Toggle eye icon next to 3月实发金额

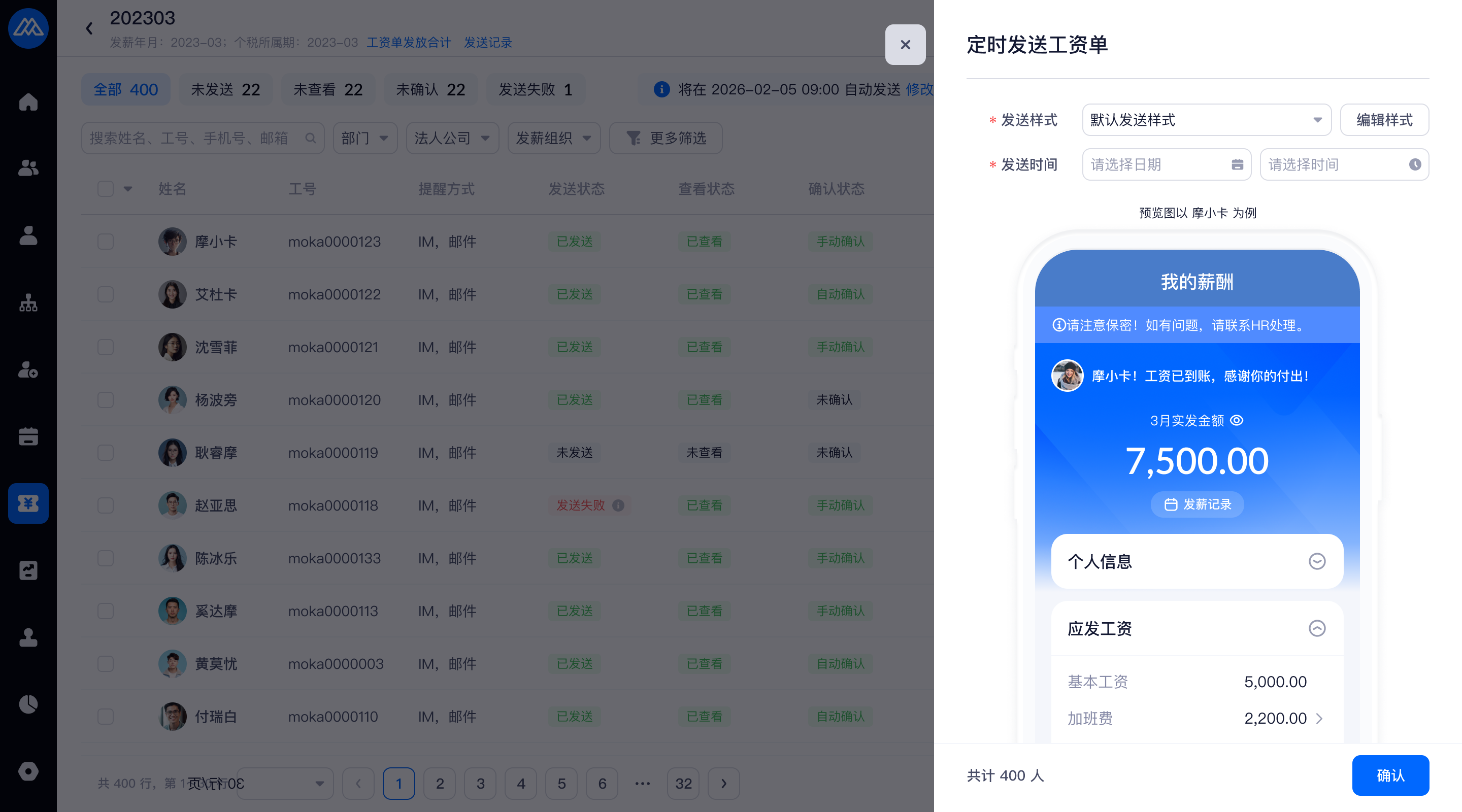pyautogui.click(x=1237, y=421)
